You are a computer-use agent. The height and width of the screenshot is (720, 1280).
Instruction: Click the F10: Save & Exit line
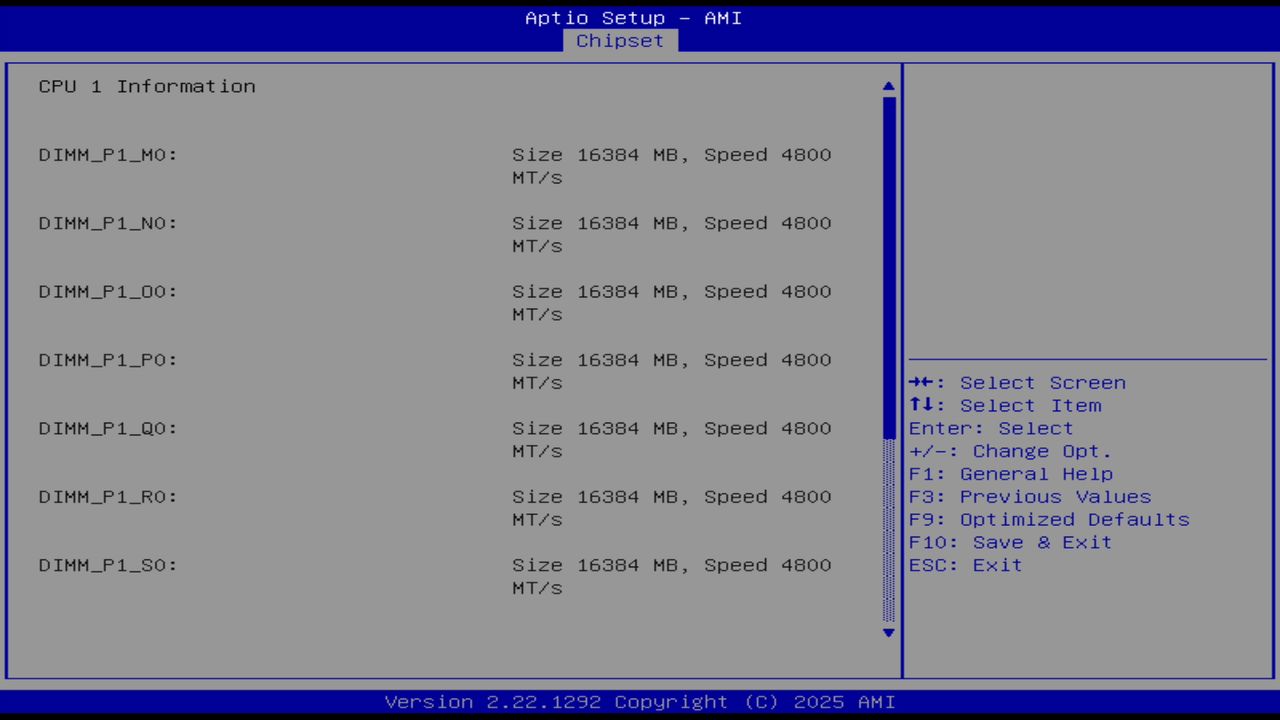1011,543
